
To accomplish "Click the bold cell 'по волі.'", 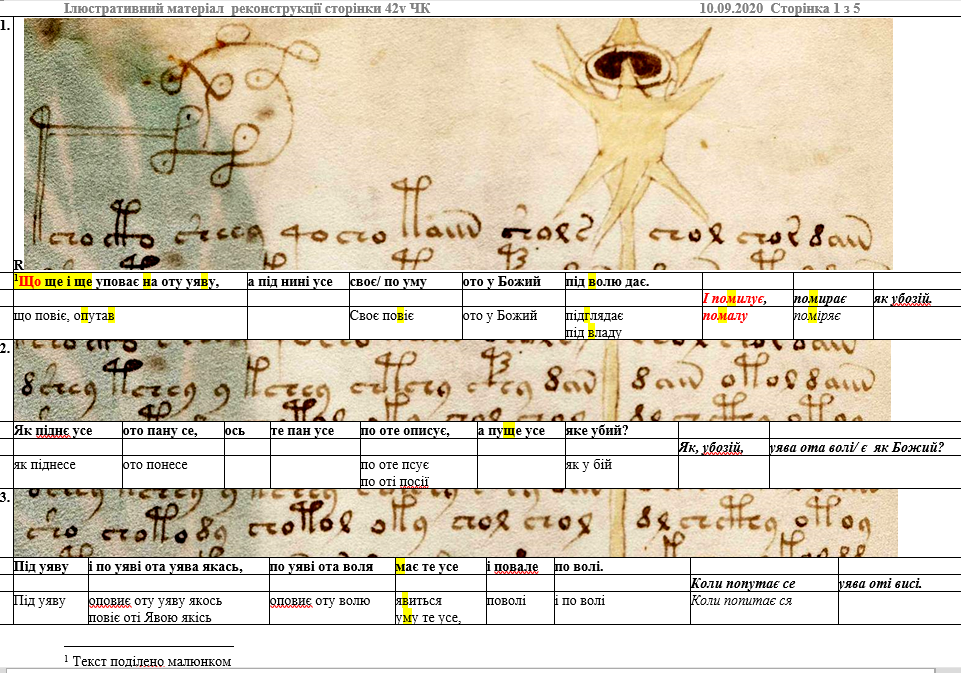I will [622, 566].
